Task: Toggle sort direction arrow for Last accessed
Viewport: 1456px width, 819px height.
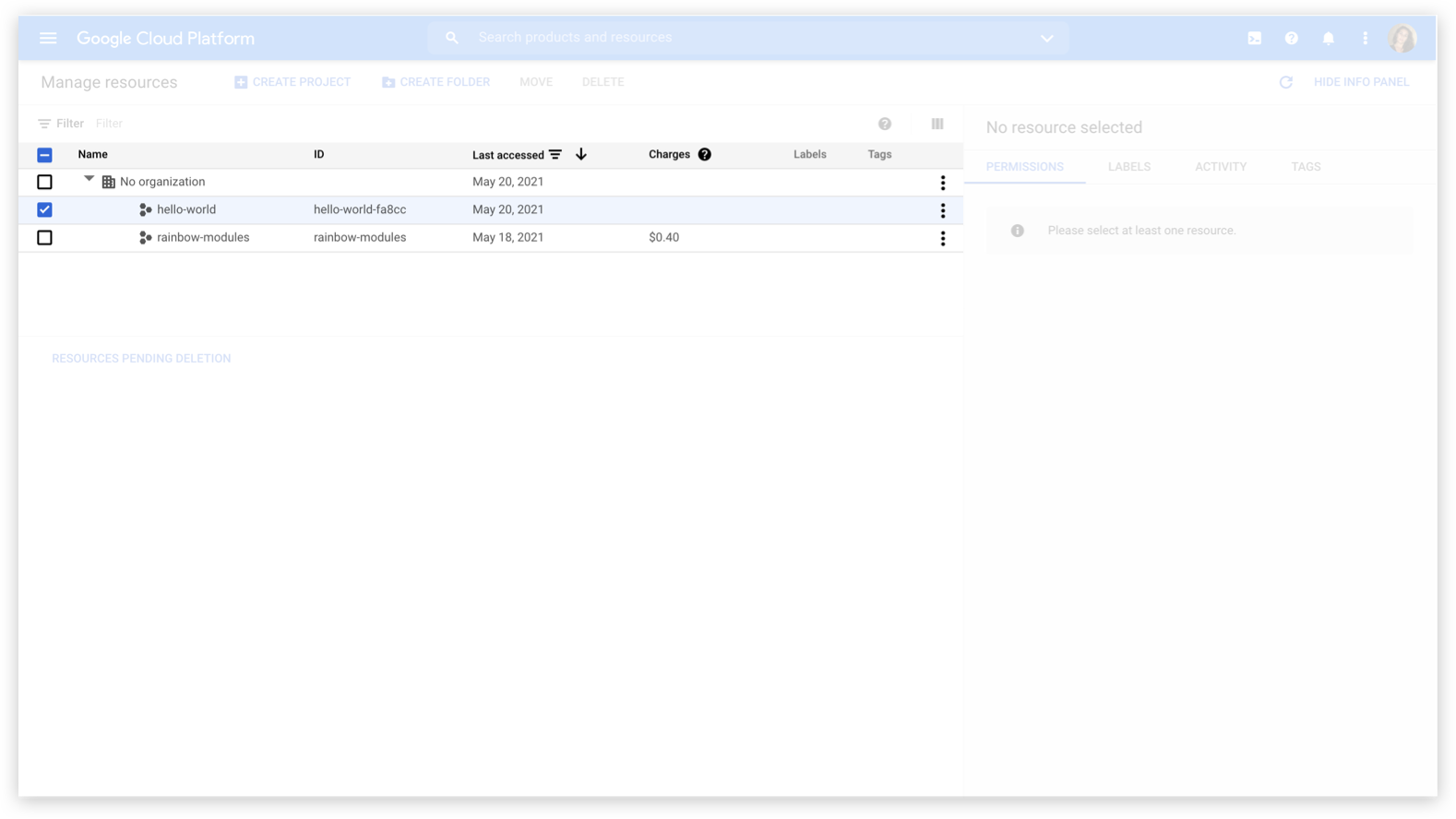Action: coord(581,154)
